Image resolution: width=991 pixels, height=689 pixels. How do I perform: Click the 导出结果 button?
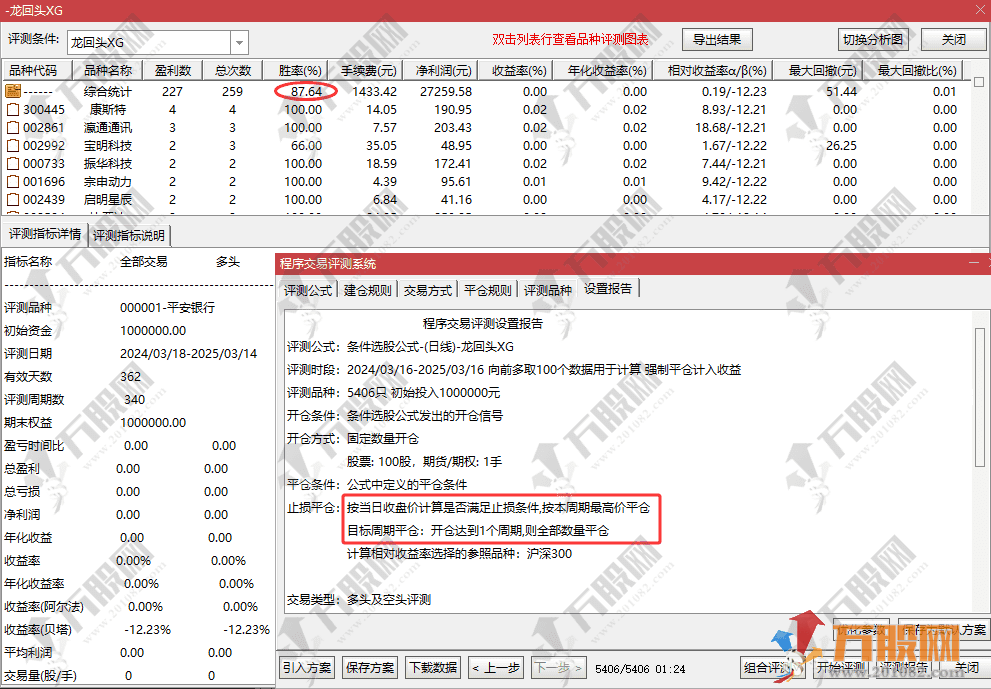(717, 40)
